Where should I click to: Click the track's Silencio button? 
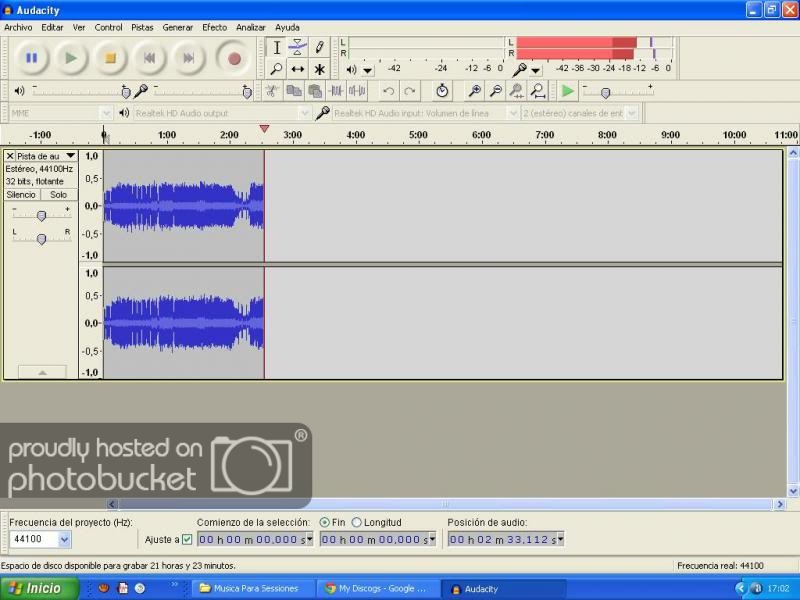[x=21, y=195]
